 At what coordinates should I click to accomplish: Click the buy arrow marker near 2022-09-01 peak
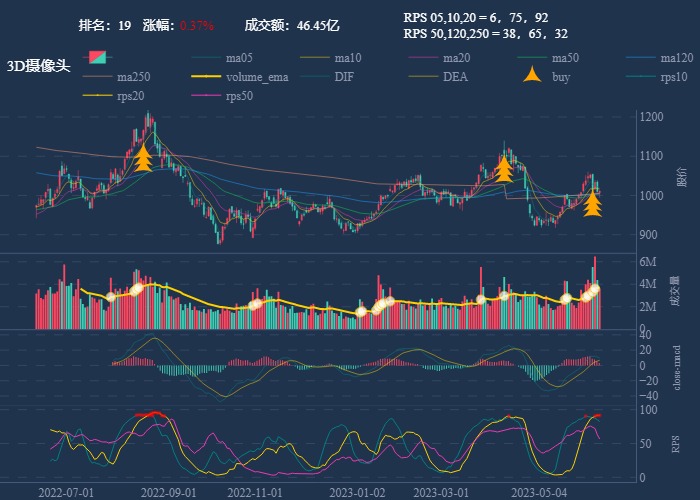tap(143, 158)
